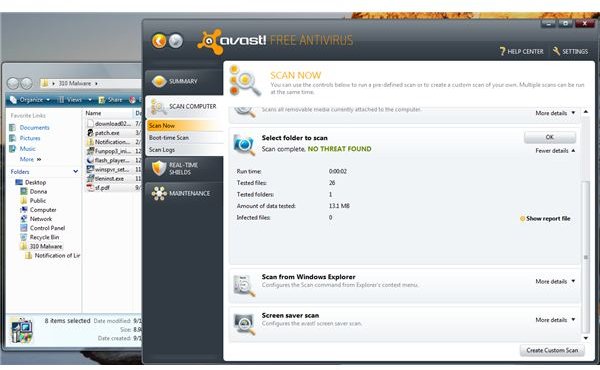
Task: Collapse with Fewer details
Action: (x=555, y=151)
